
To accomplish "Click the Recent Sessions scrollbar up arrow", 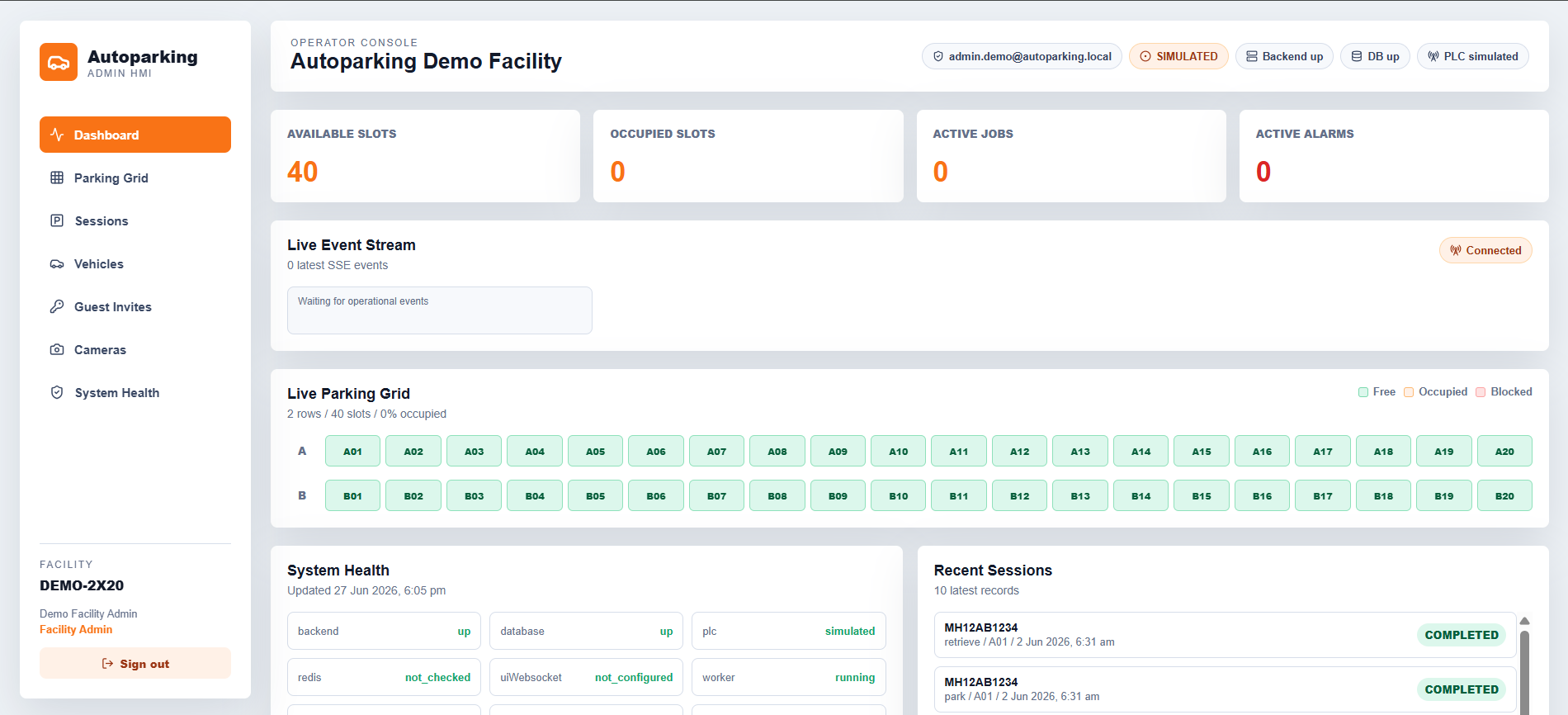I will 1525,621.
